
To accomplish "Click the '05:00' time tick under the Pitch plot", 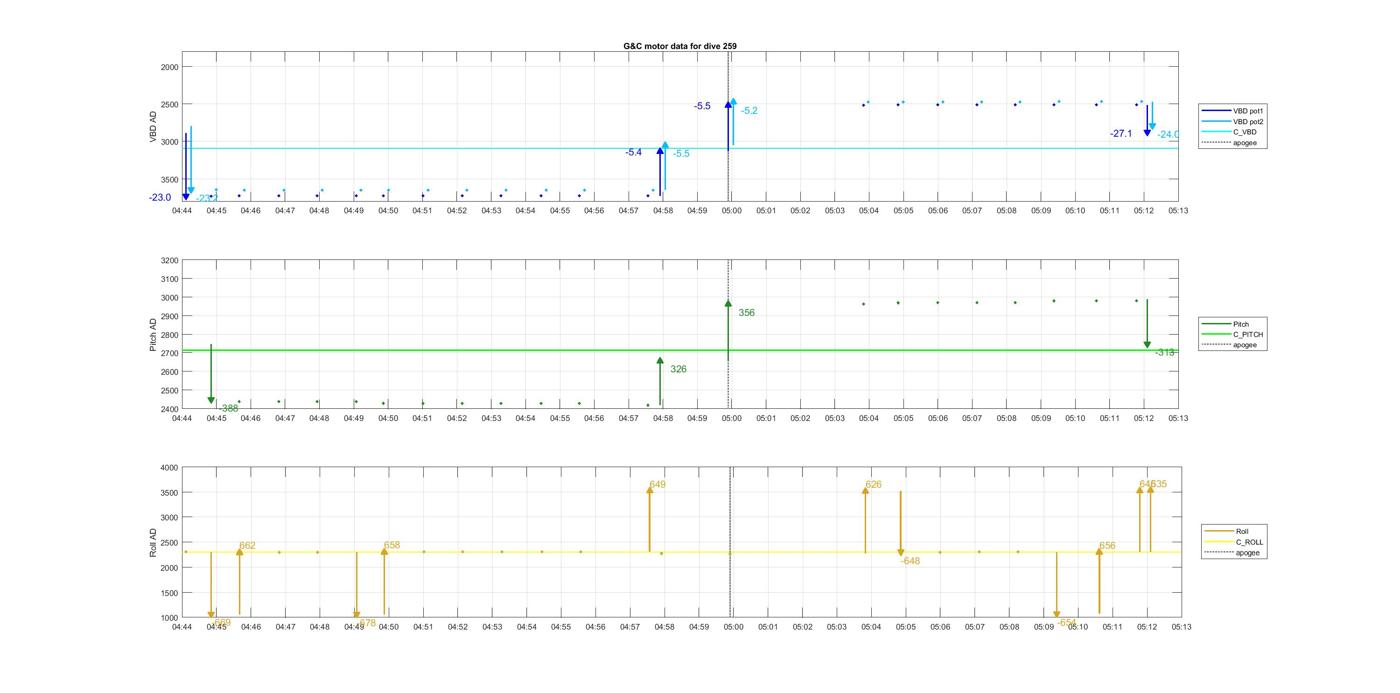I will (x=731, y=418).
